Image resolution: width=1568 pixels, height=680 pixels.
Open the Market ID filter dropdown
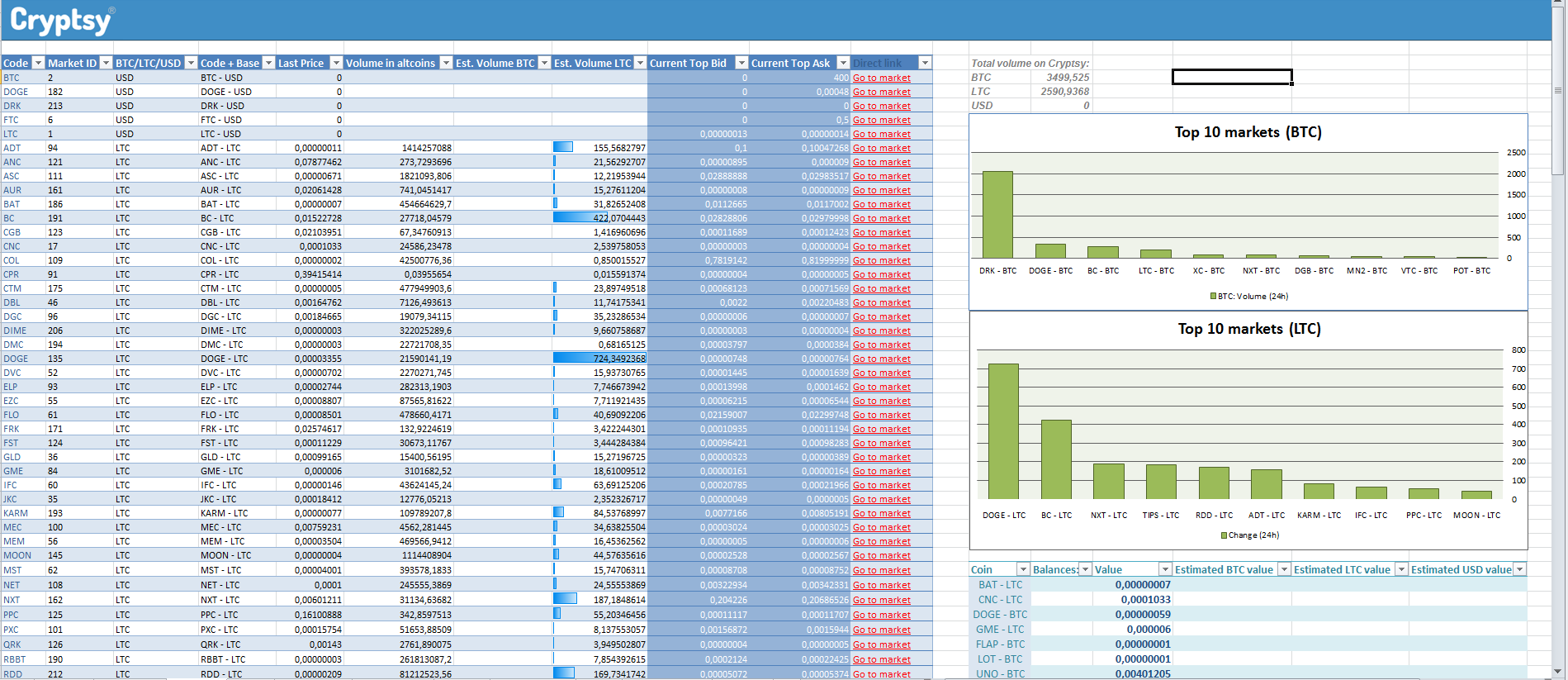(x=106, y=63)
